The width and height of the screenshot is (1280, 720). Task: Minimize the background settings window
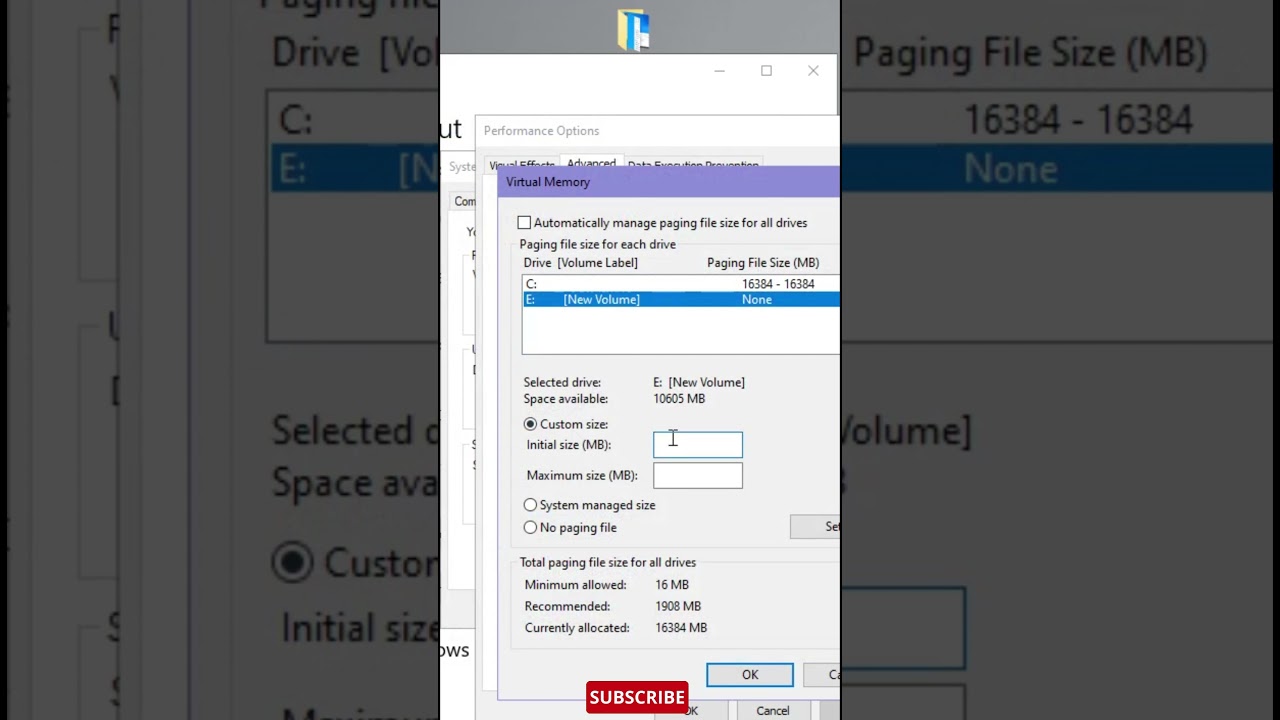pyautogui.click(x=719, y=70)
